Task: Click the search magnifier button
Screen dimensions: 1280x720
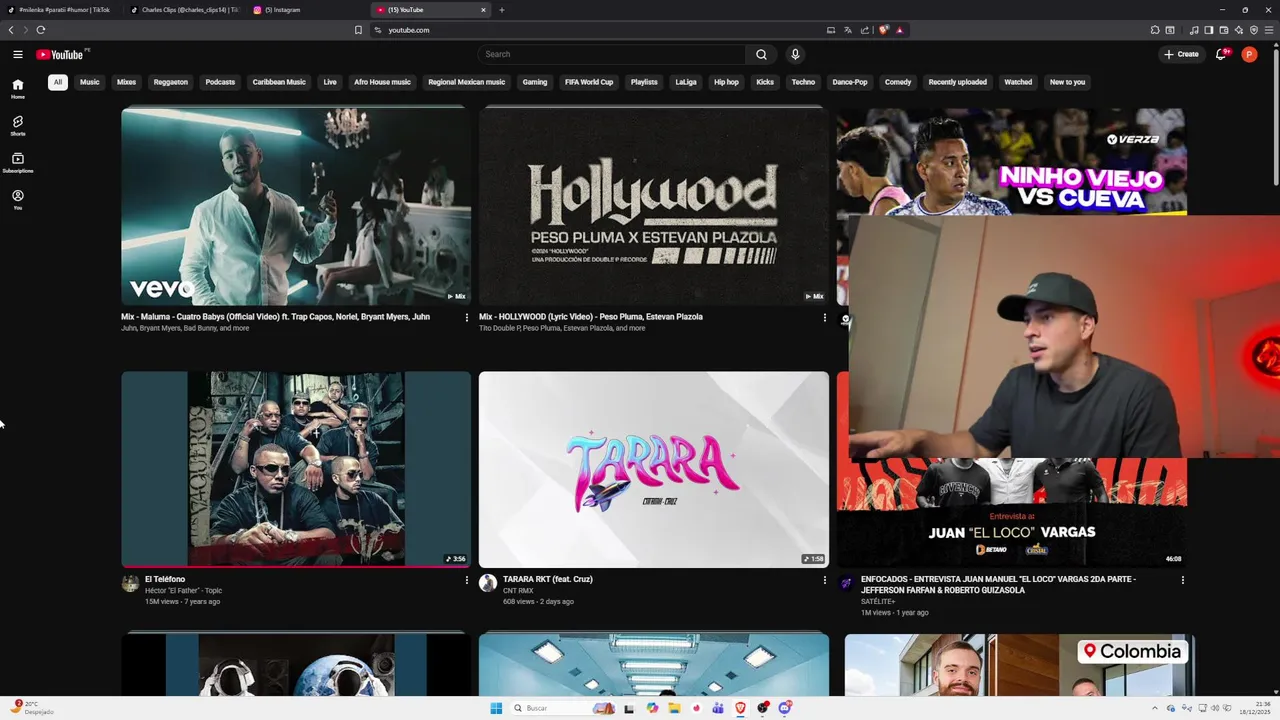Action: pos(761,54)
